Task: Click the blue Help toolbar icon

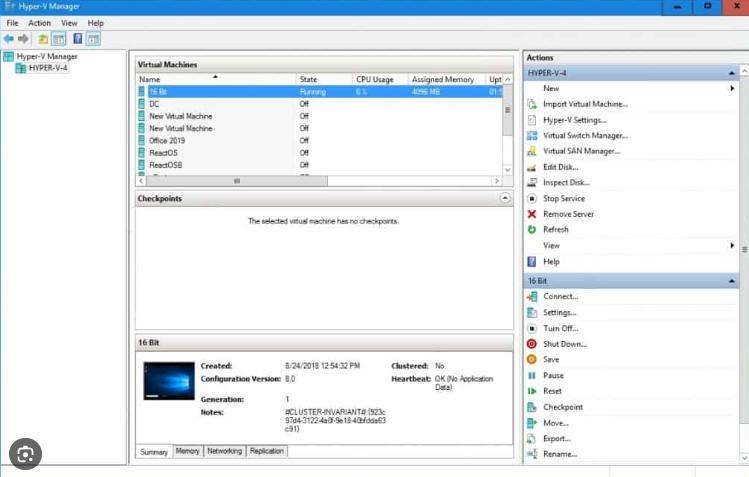Action: pos(77,39)
